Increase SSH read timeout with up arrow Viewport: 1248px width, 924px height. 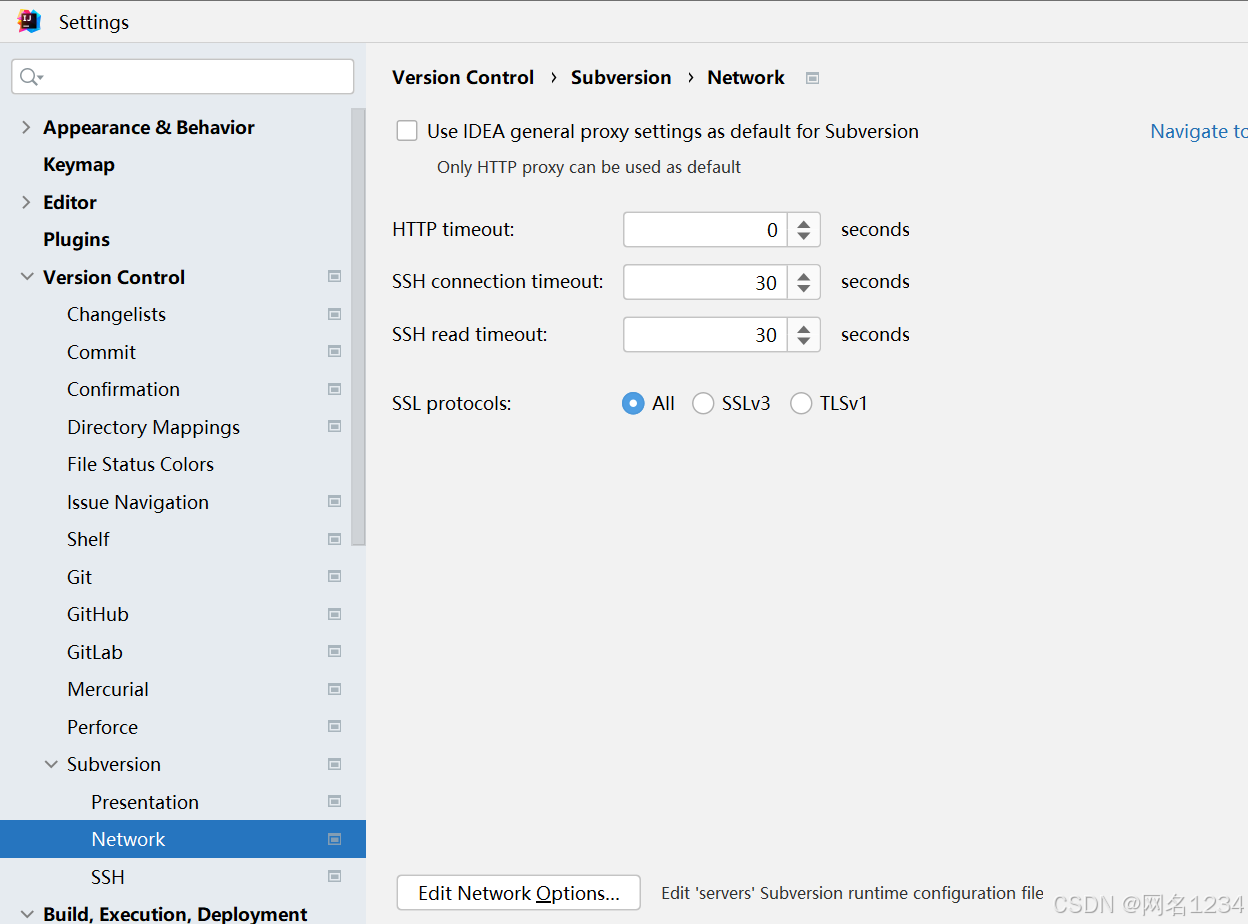[804, 328]
